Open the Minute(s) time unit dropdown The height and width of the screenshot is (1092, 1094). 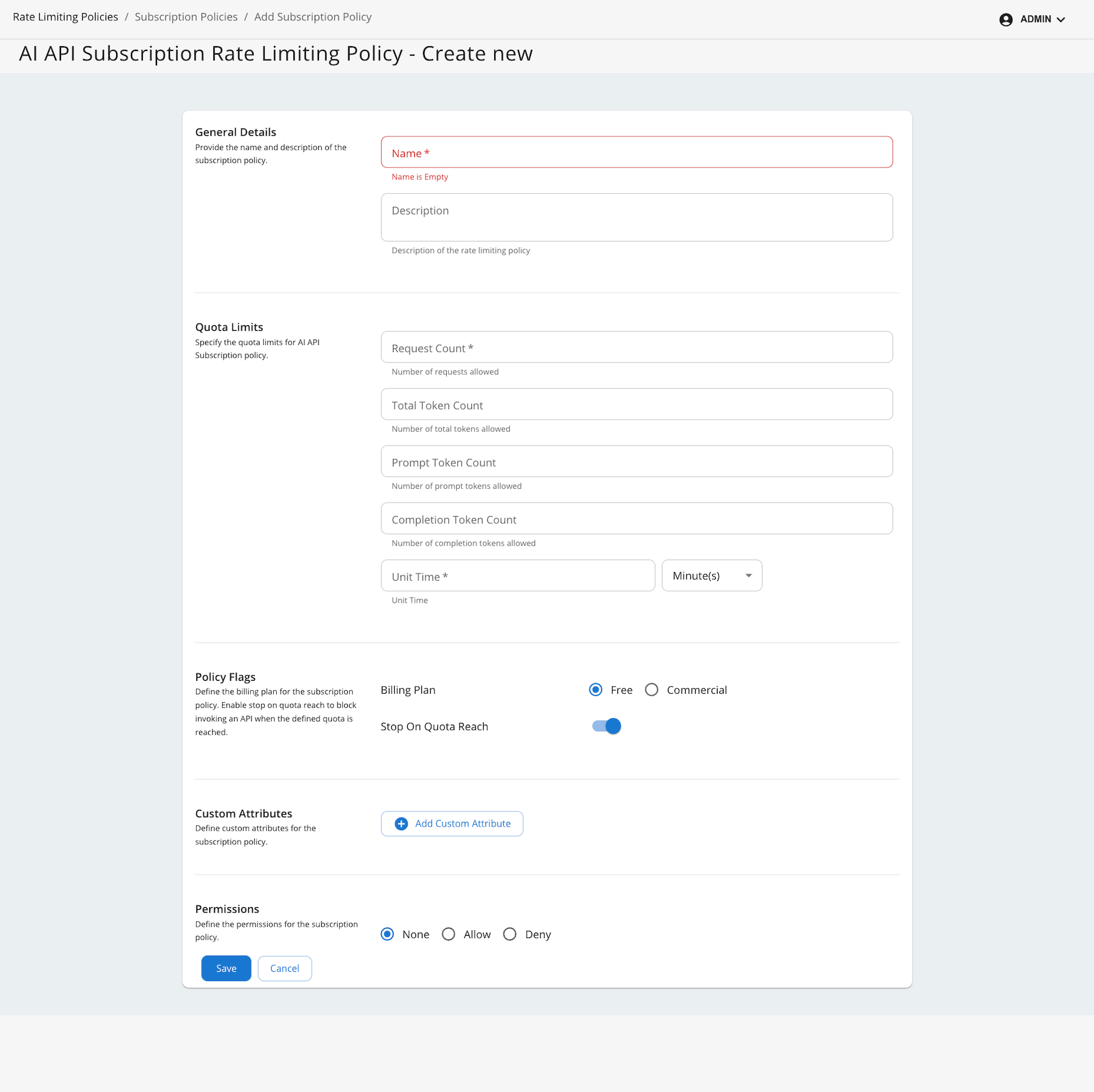[711, 575]
